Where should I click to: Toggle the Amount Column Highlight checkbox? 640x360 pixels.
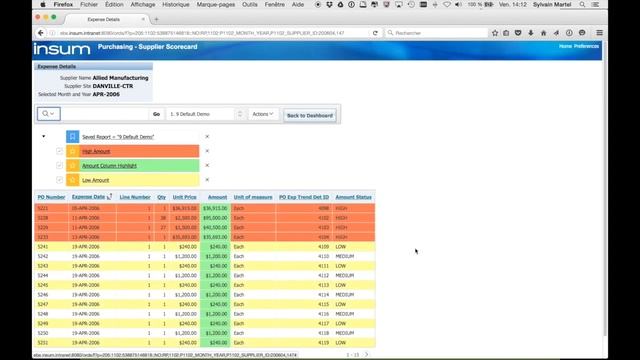(59, 165)
